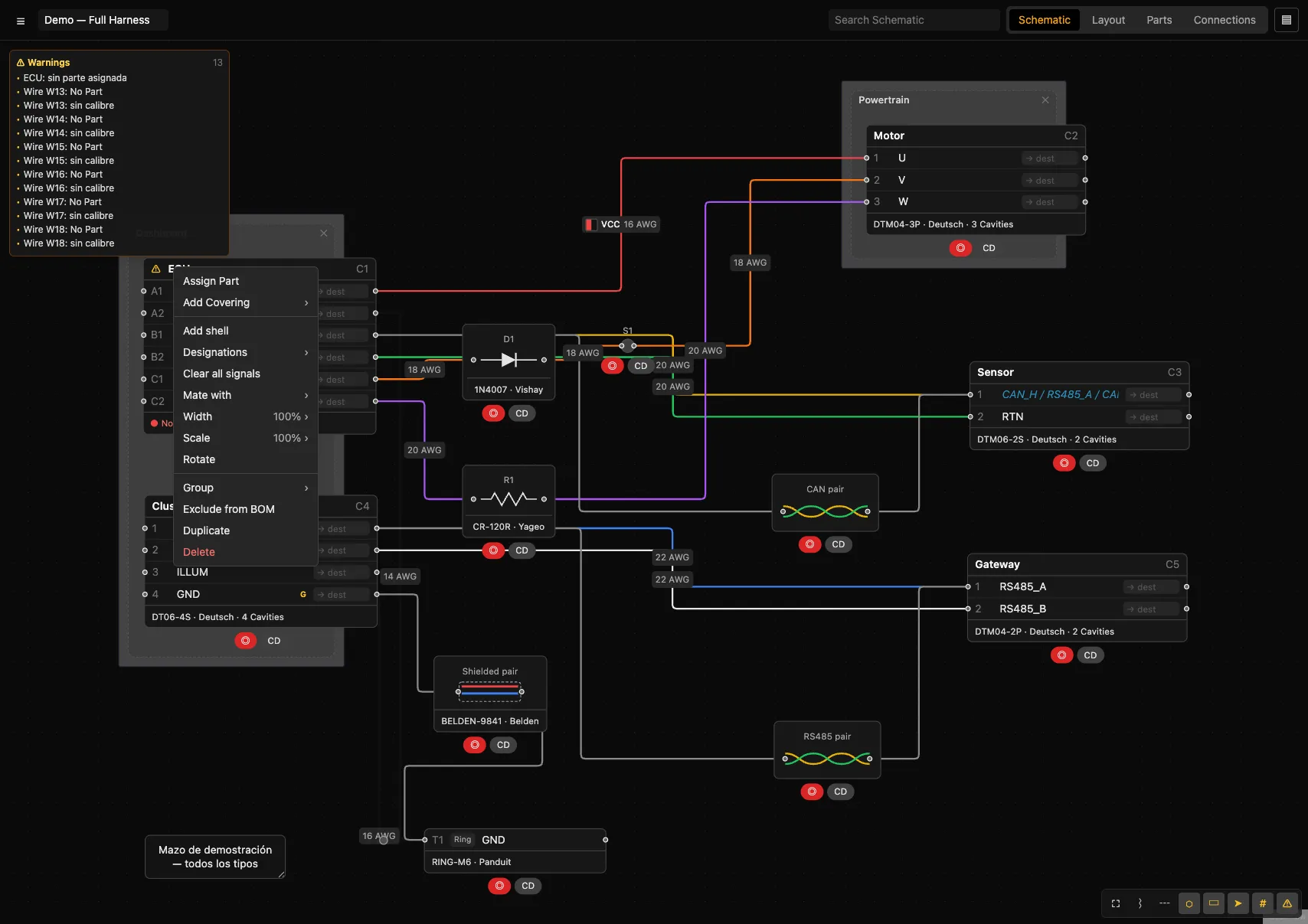Click the red target icon under Motor connector

960,248
